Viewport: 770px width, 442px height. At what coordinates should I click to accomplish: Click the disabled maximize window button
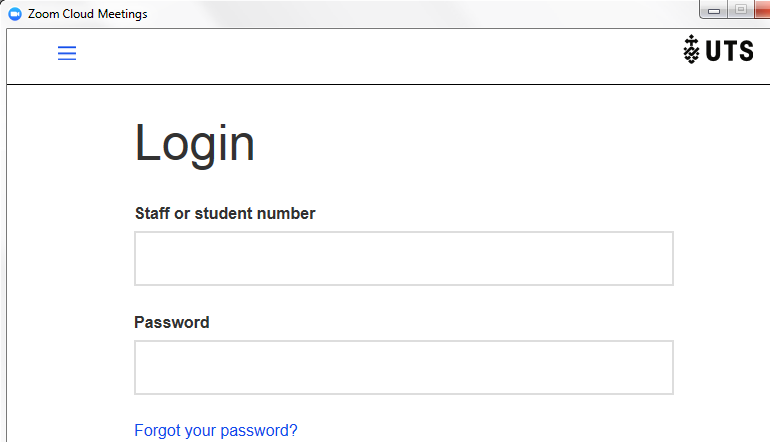[741, 10]
